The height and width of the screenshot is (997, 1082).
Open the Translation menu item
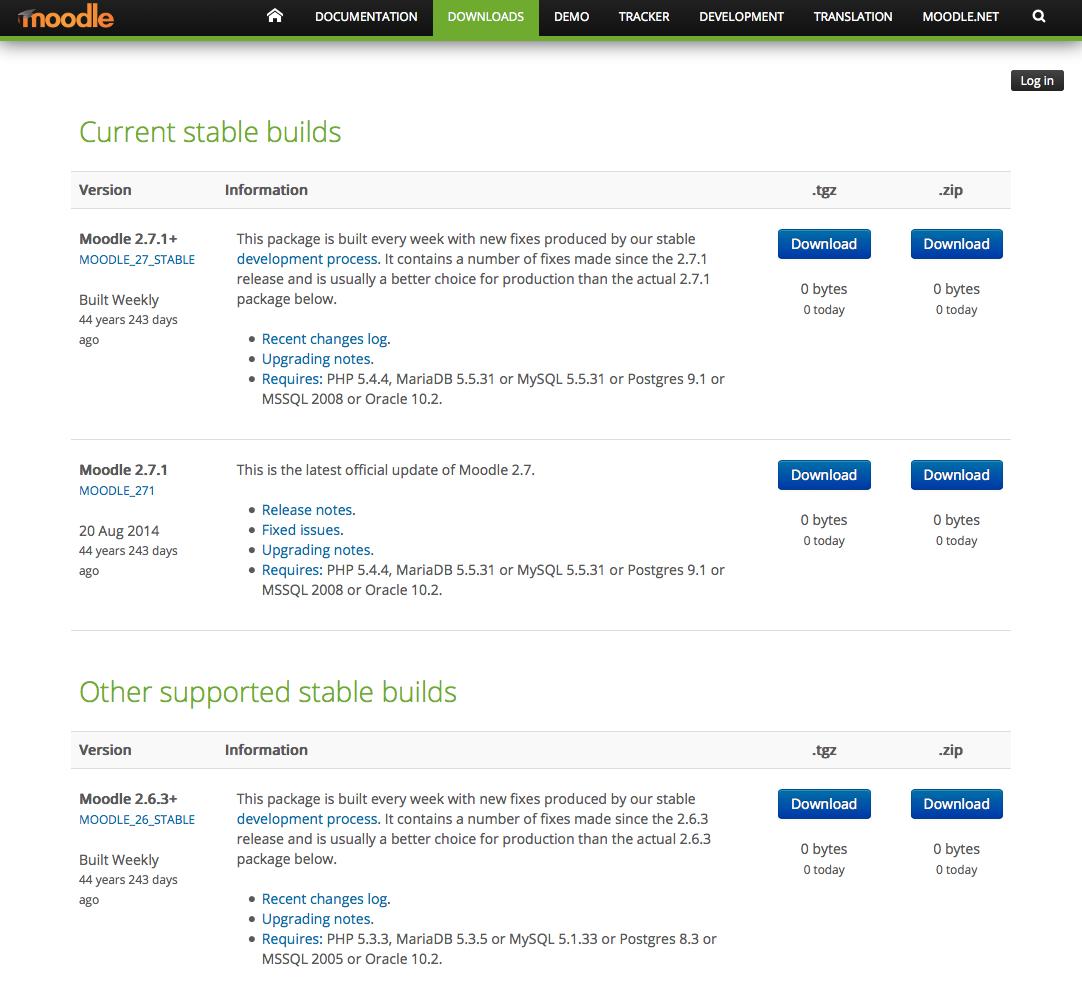[x=853, y=17]
